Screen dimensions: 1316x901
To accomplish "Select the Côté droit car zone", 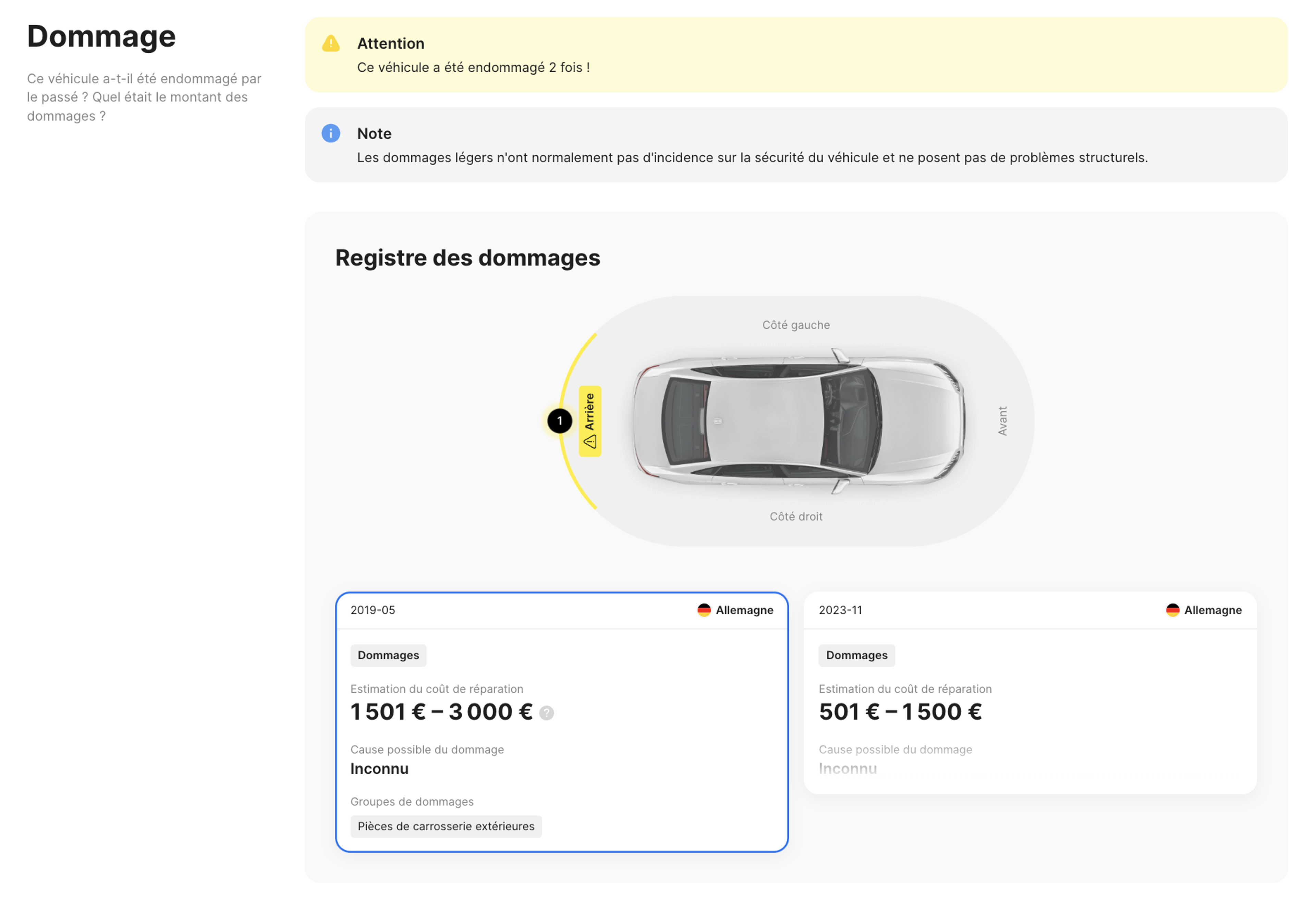I will (x=796, y=516).
